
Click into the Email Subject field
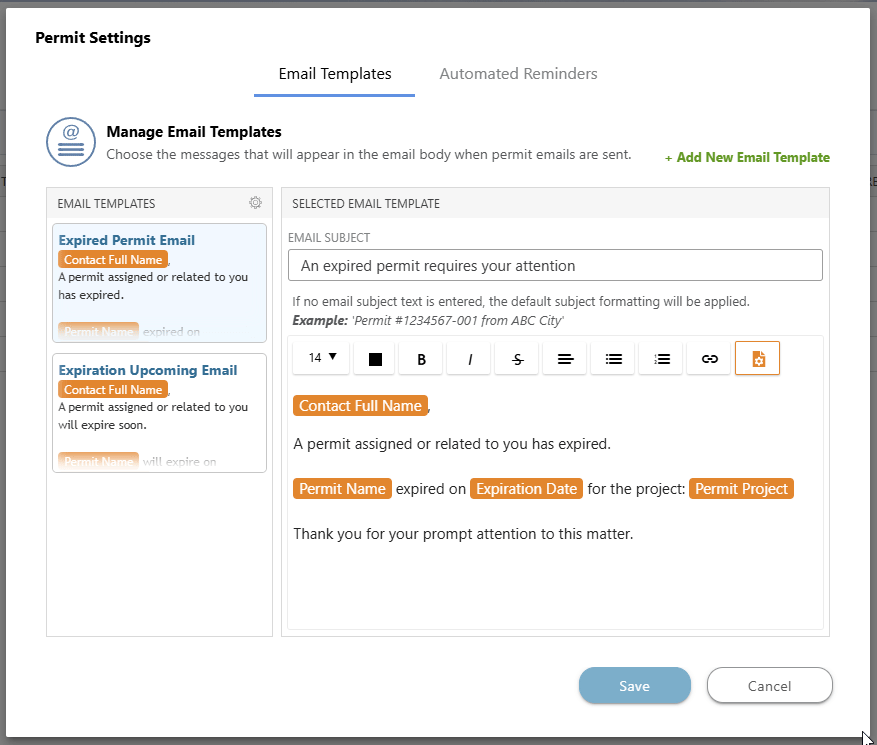pos(555,265)
